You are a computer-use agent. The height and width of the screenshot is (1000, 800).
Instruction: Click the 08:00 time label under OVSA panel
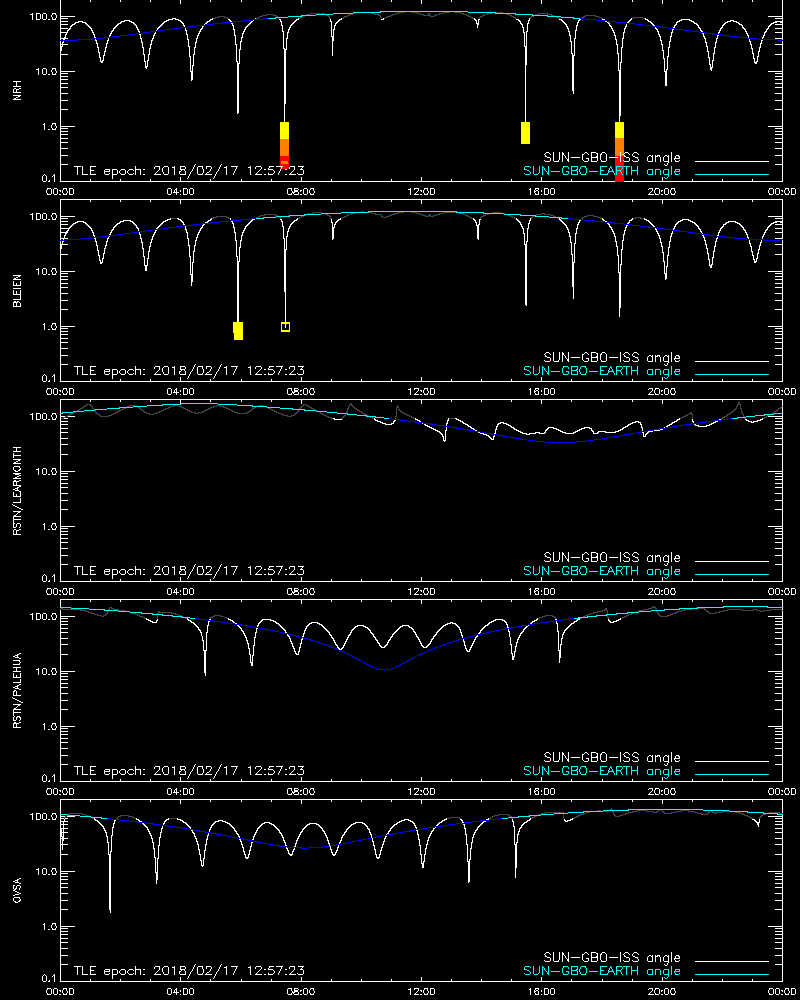(300, 992)
